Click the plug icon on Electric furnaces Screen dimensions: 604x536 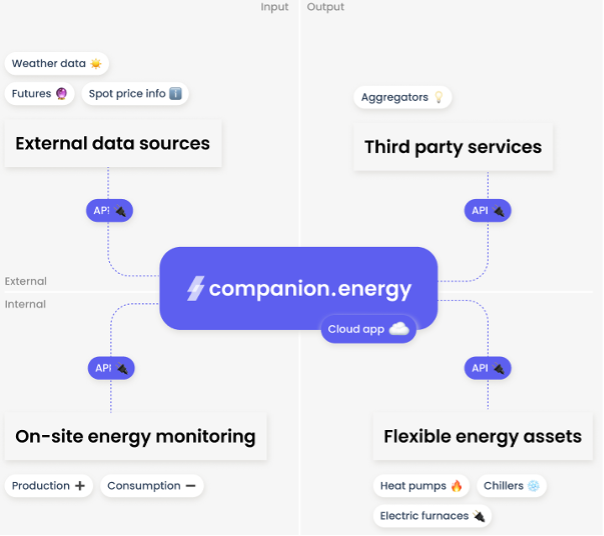(479, 516)
